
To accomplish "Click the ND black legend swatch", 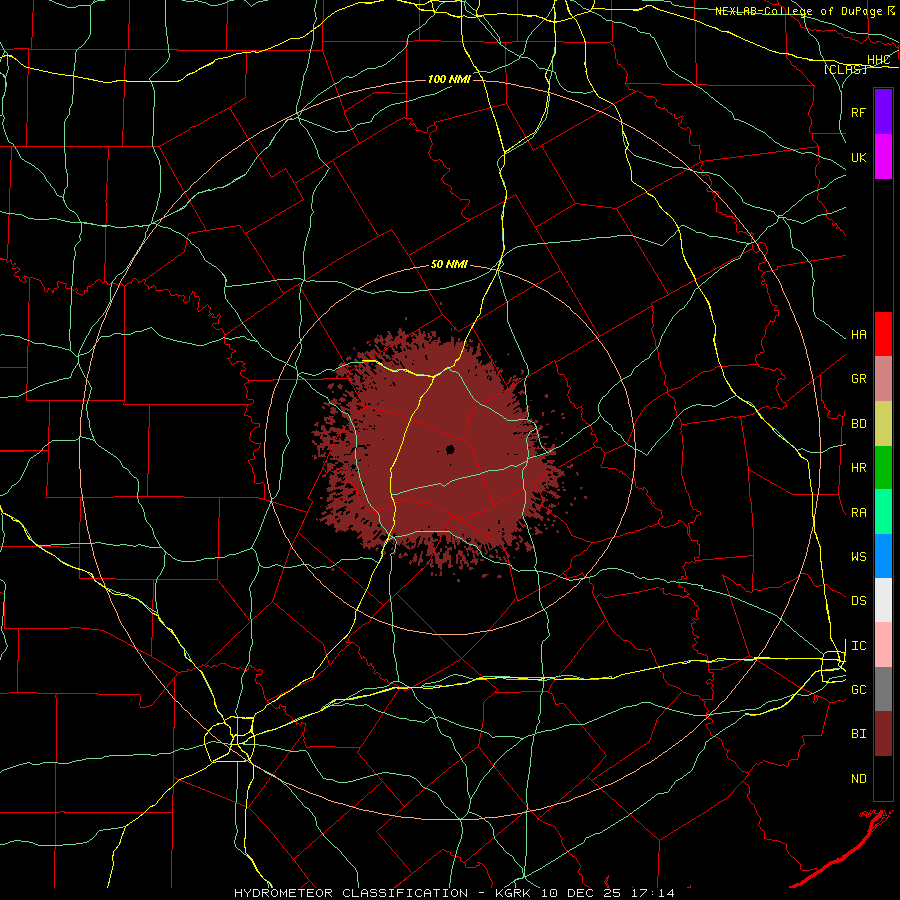I will pyautogui.click(x=883, y=778).
